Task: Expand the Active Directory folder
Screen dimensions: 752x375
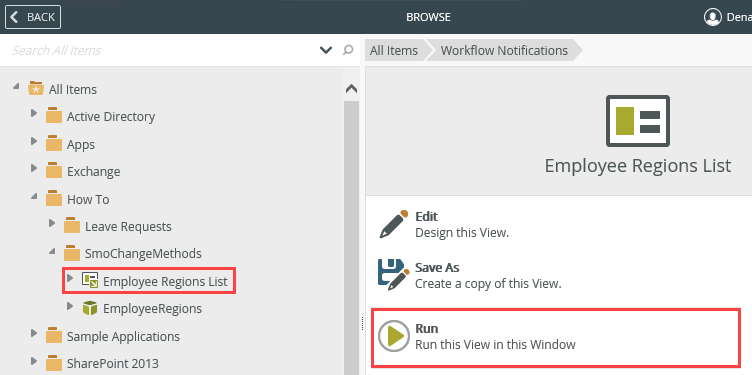Action: (34, 114)
